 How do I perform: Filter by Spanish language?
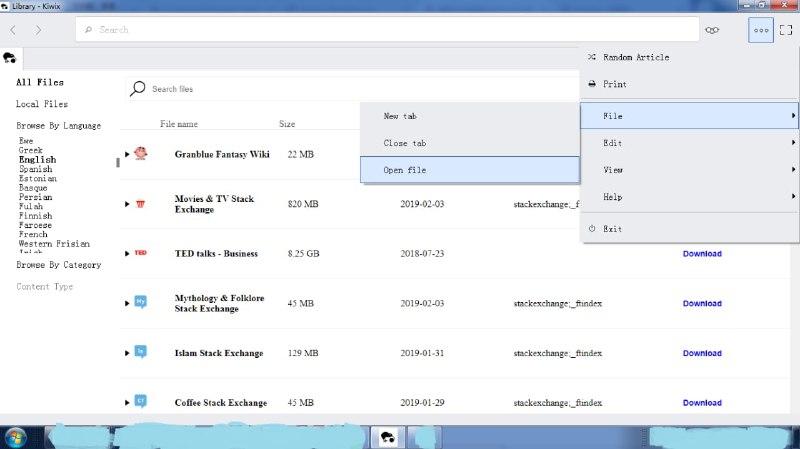(36, 169)
